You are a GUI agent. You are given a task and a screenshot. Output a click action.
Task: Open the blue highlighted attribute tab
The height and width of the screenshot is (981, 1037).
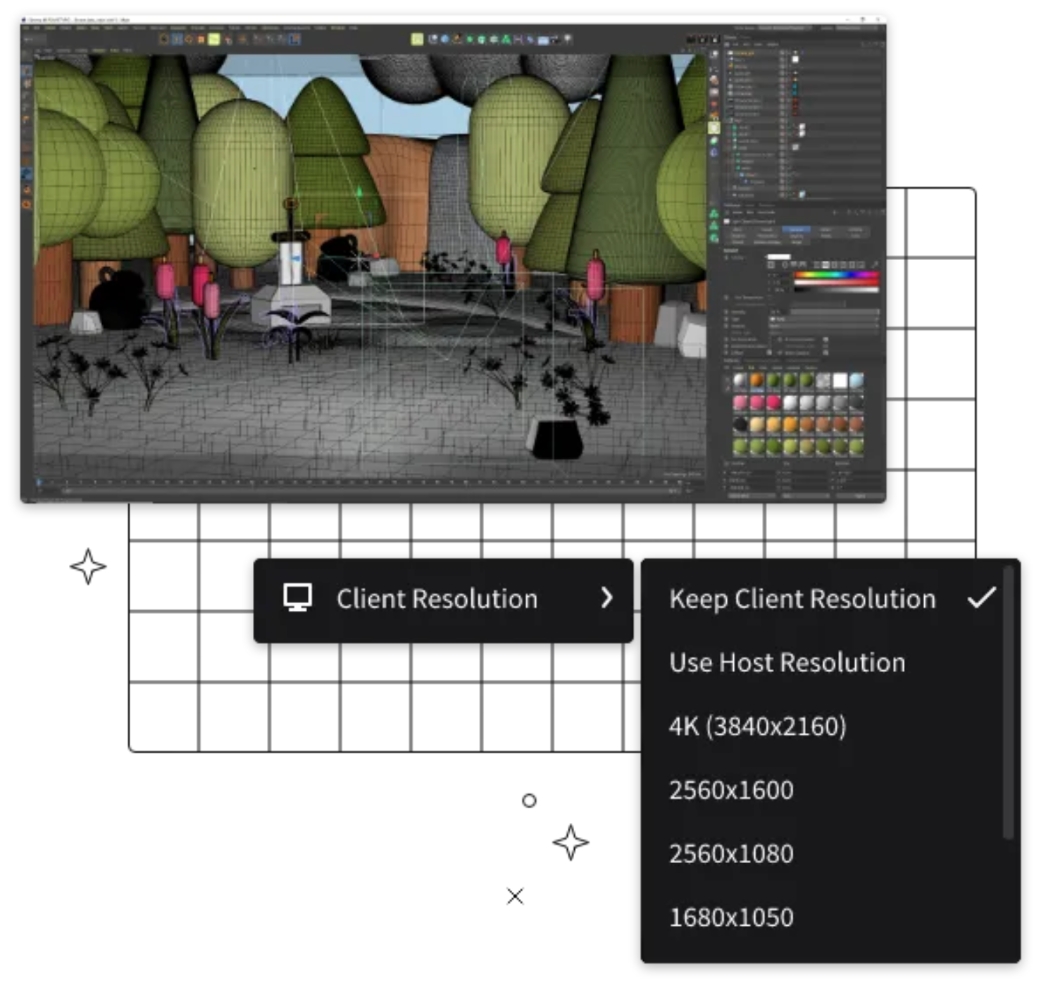click(797, 229)
